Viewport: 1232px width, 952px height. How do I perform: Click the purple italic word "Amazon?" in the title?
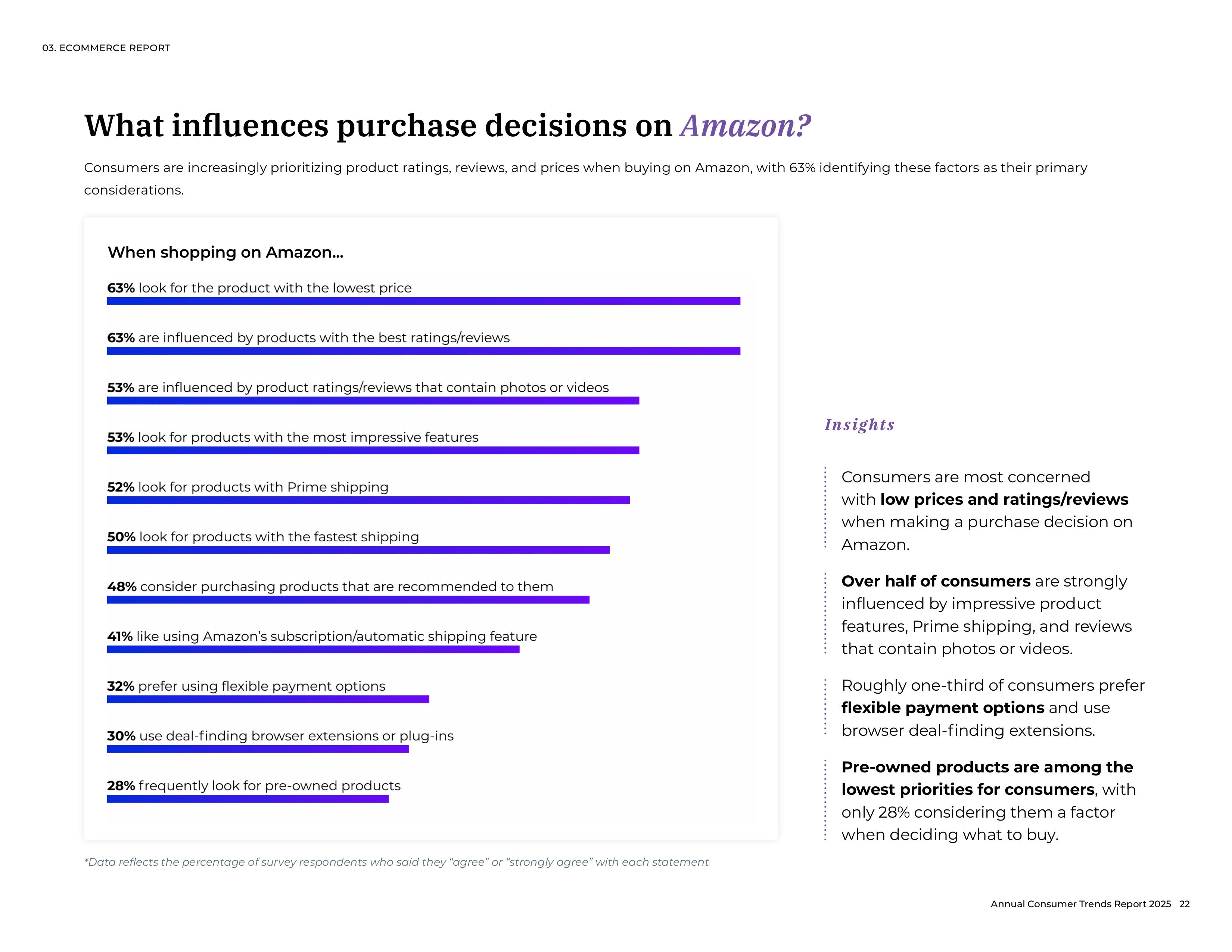tap(745, 126)
